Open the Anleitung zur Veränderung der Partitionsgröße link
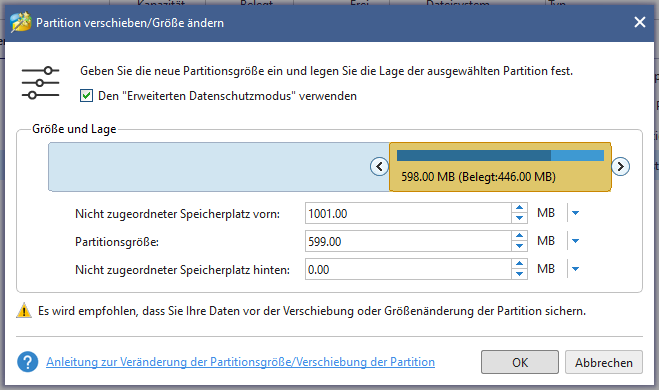The width and height of the screenshot is (659, 390). click(240, 362)
